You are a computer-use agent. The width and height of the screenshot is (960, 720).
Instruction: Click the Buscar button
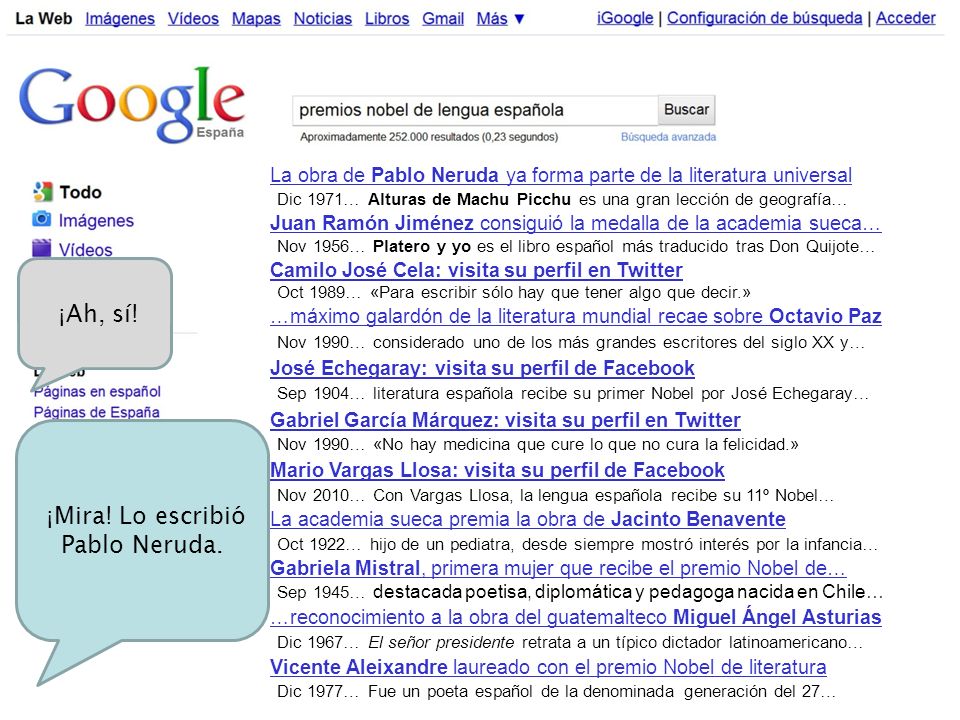click(x=686, y=110)
